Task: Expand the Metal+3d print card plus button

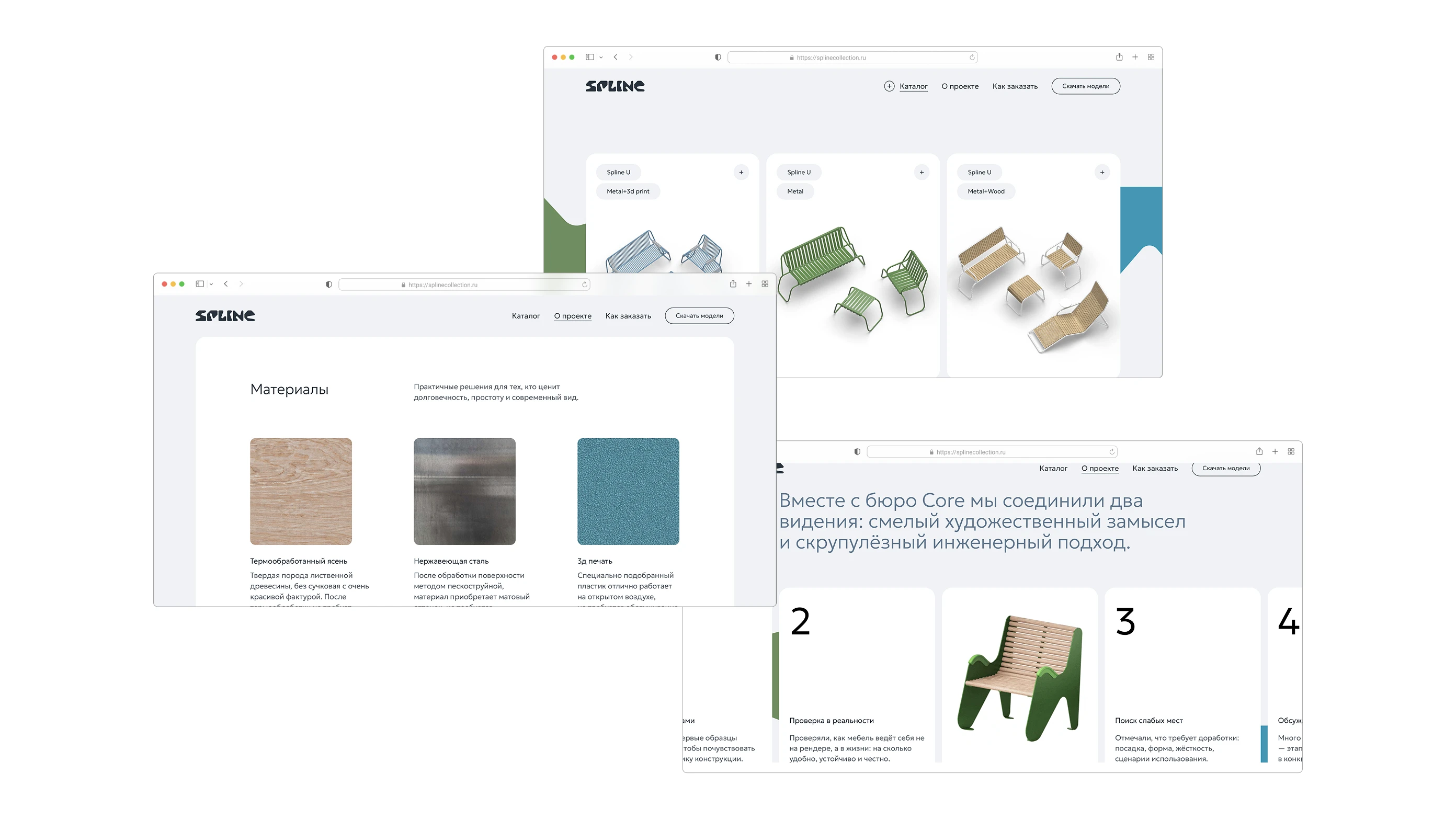Action: pyautogui.click(x=741, y=173)
